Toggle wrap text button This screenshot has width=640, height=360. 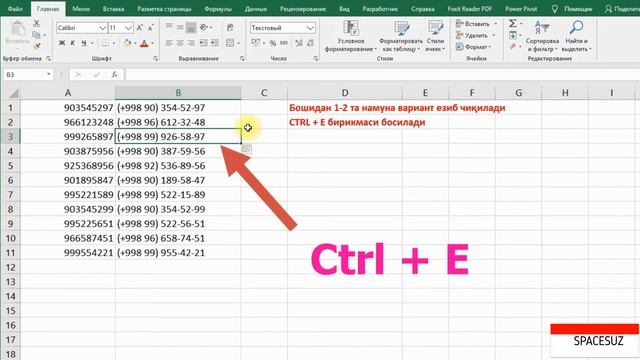point(230,27)
